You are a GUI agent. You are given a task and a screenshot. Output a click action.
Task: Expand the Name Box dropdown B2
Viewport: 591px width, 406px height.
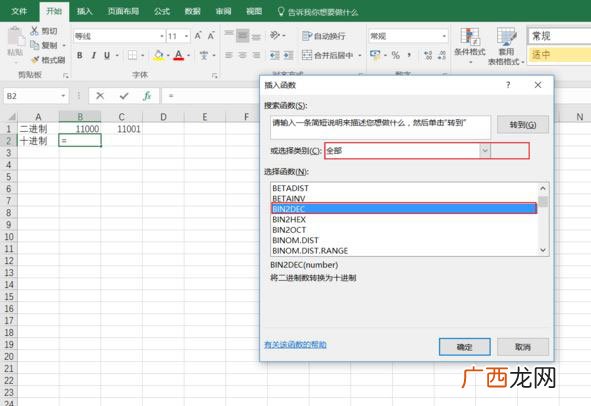point(63,96)
